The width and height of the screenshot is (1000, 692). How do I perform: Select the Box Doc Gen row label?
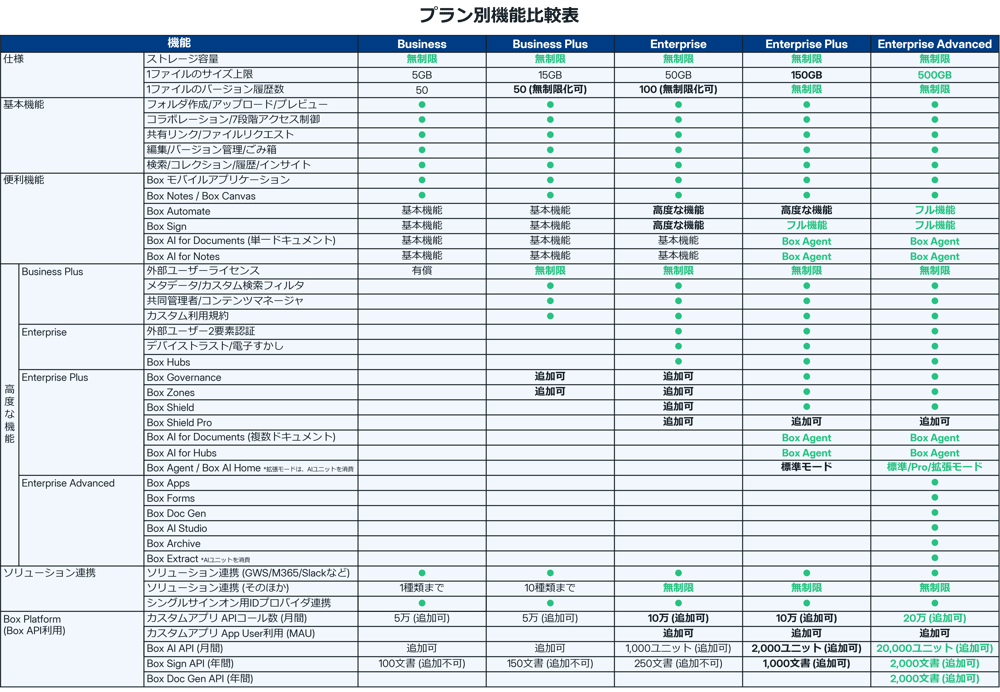point(176,513)
